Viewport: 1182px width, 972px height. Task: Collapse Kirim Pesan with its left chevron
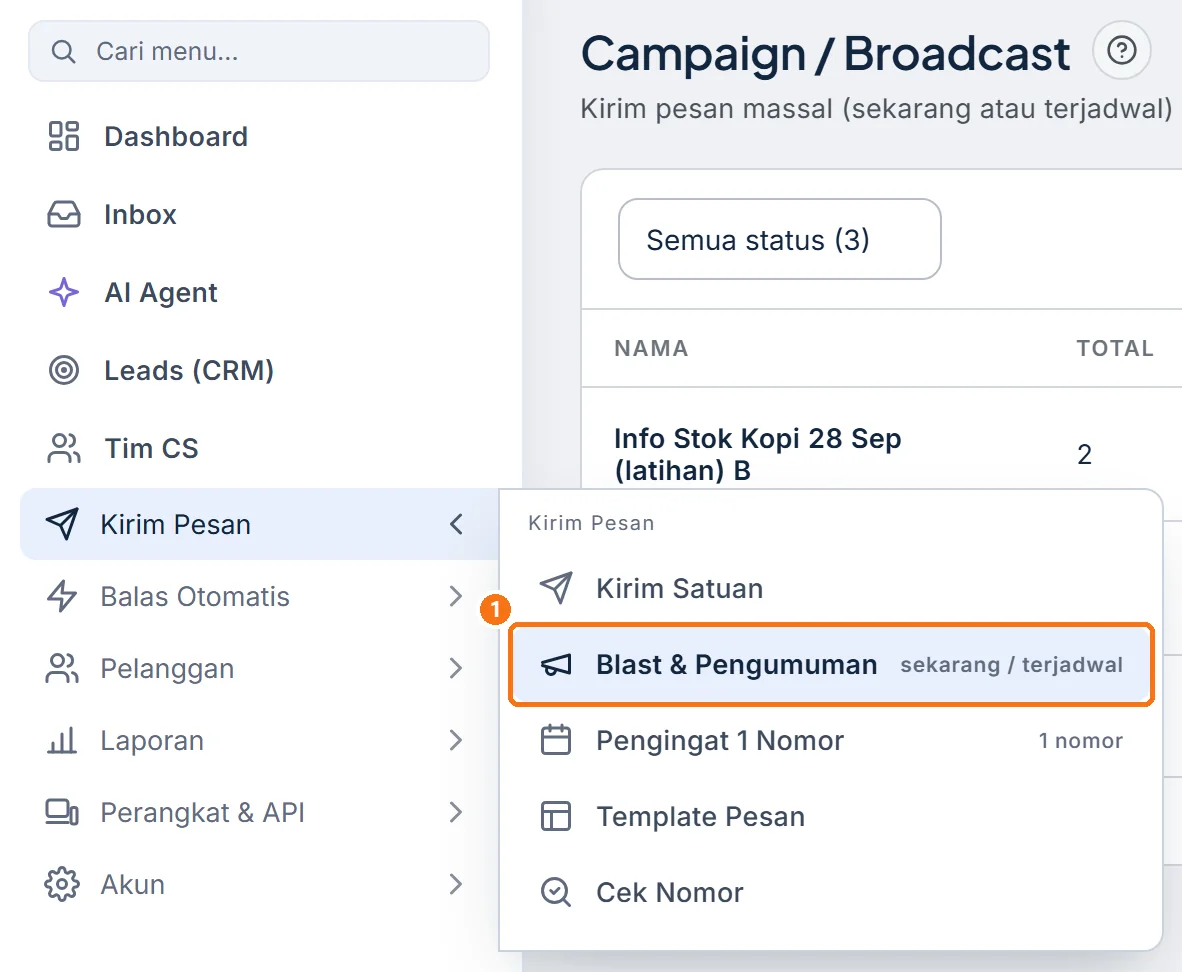pyautogui.click(x=456, y=524)
